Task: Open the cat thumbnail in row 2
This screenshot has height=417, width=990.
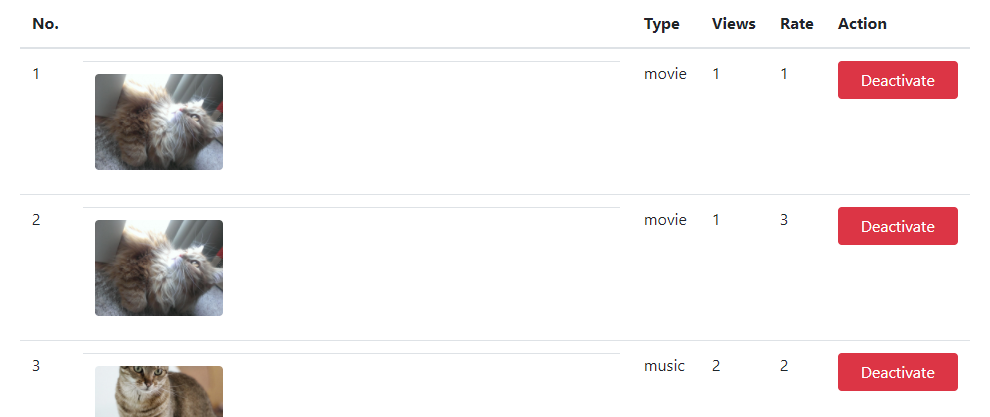Action: coord(159,268)
